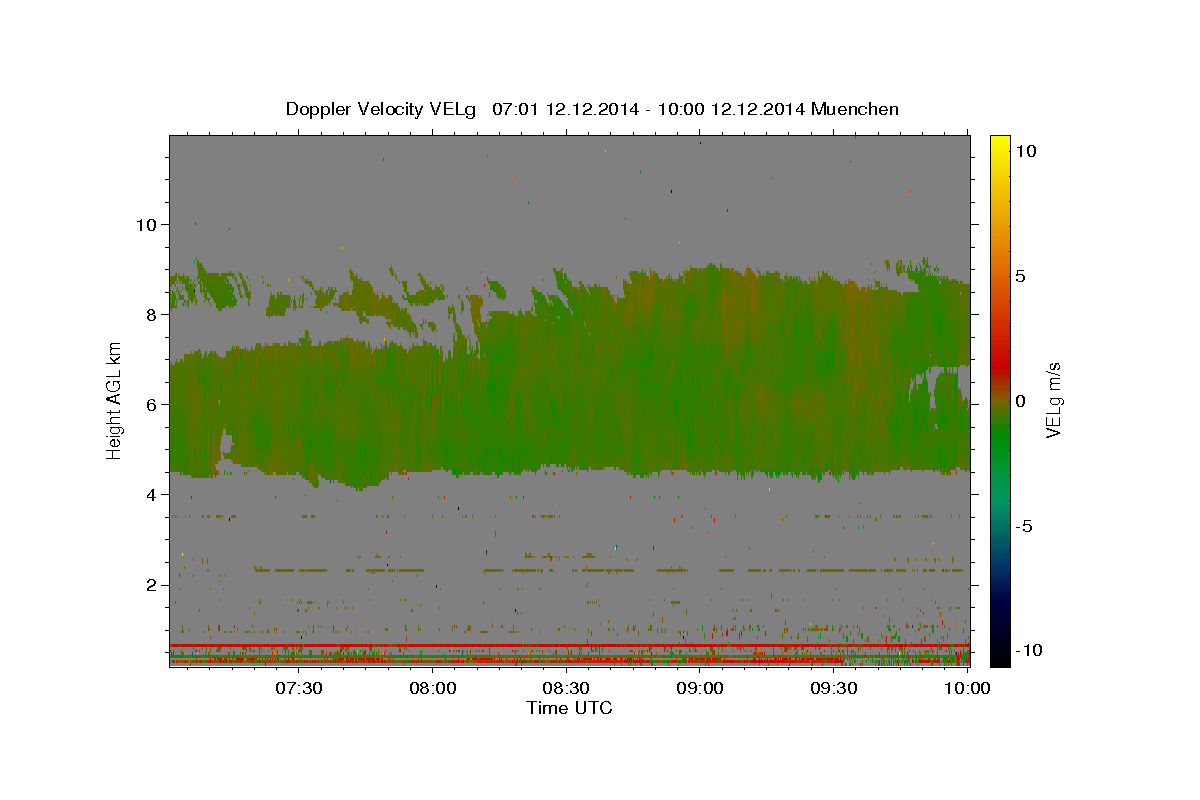Click the yellow top of the colorbar
The height and width of the screenshot is (800, 1200).
(999, 145)
